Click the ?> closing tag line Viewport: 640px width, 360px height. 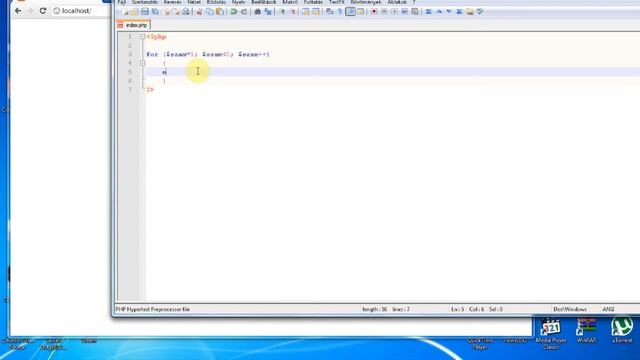coord(150,89)
